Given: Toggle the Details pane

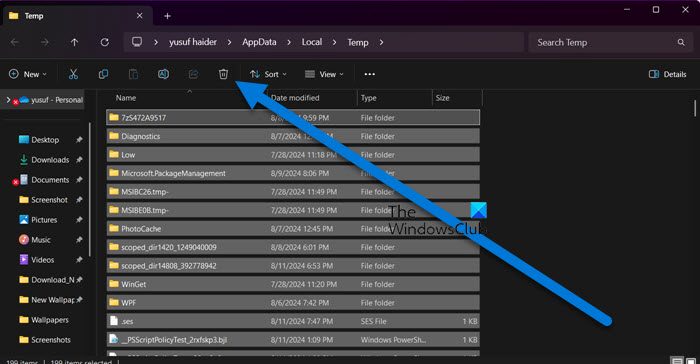Looking at the screenshot, I should 668,74.
